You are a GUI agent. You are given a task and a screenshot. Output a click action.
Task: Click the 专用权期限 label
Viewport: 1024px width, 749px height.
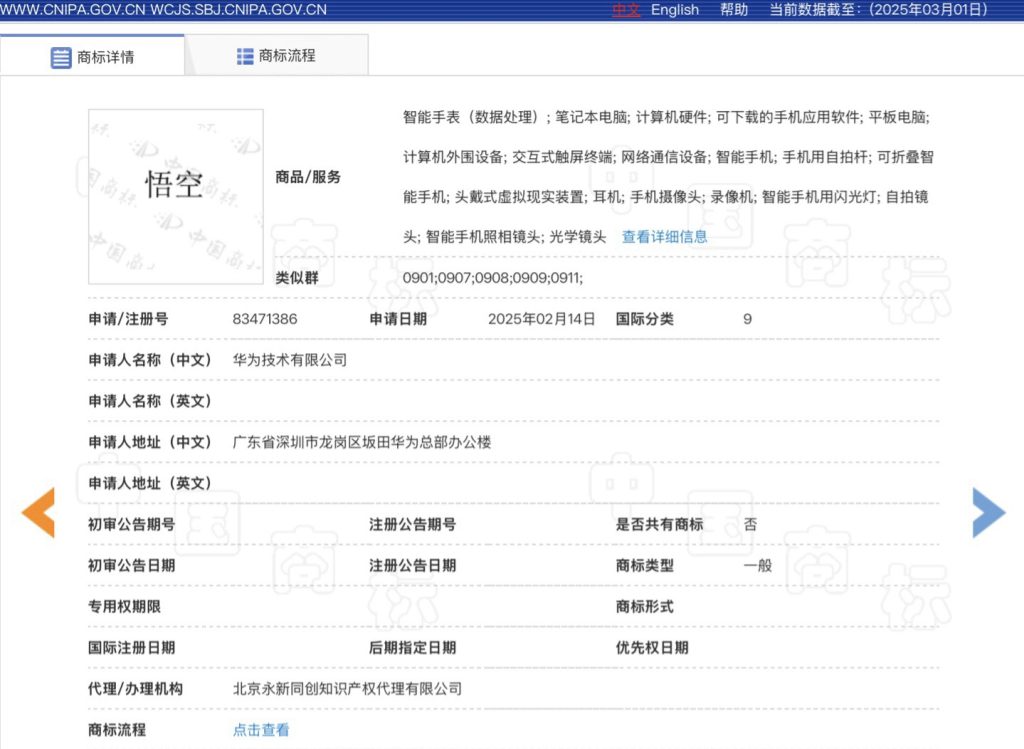tap(124, 607)
